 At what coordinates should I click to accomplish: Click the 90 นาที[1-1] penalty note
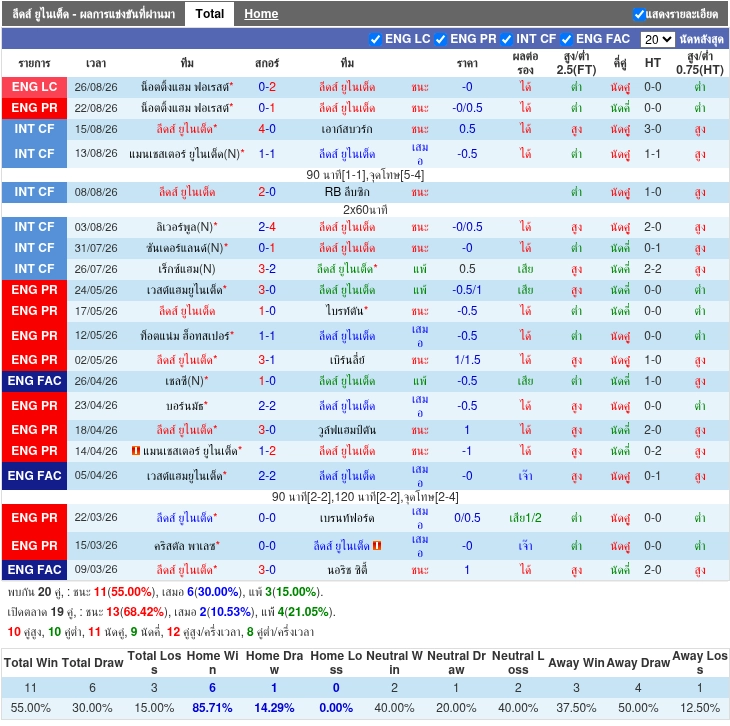click(365, 175)
